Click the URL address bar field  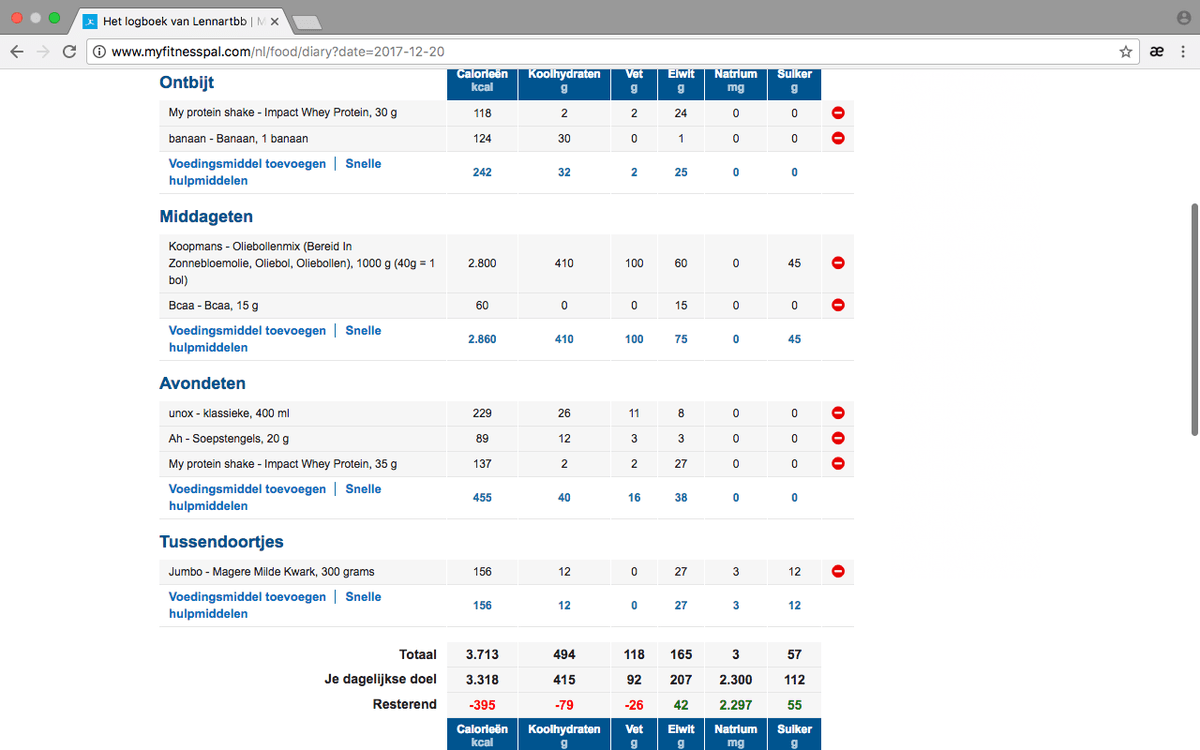click(x=600, y=52)
